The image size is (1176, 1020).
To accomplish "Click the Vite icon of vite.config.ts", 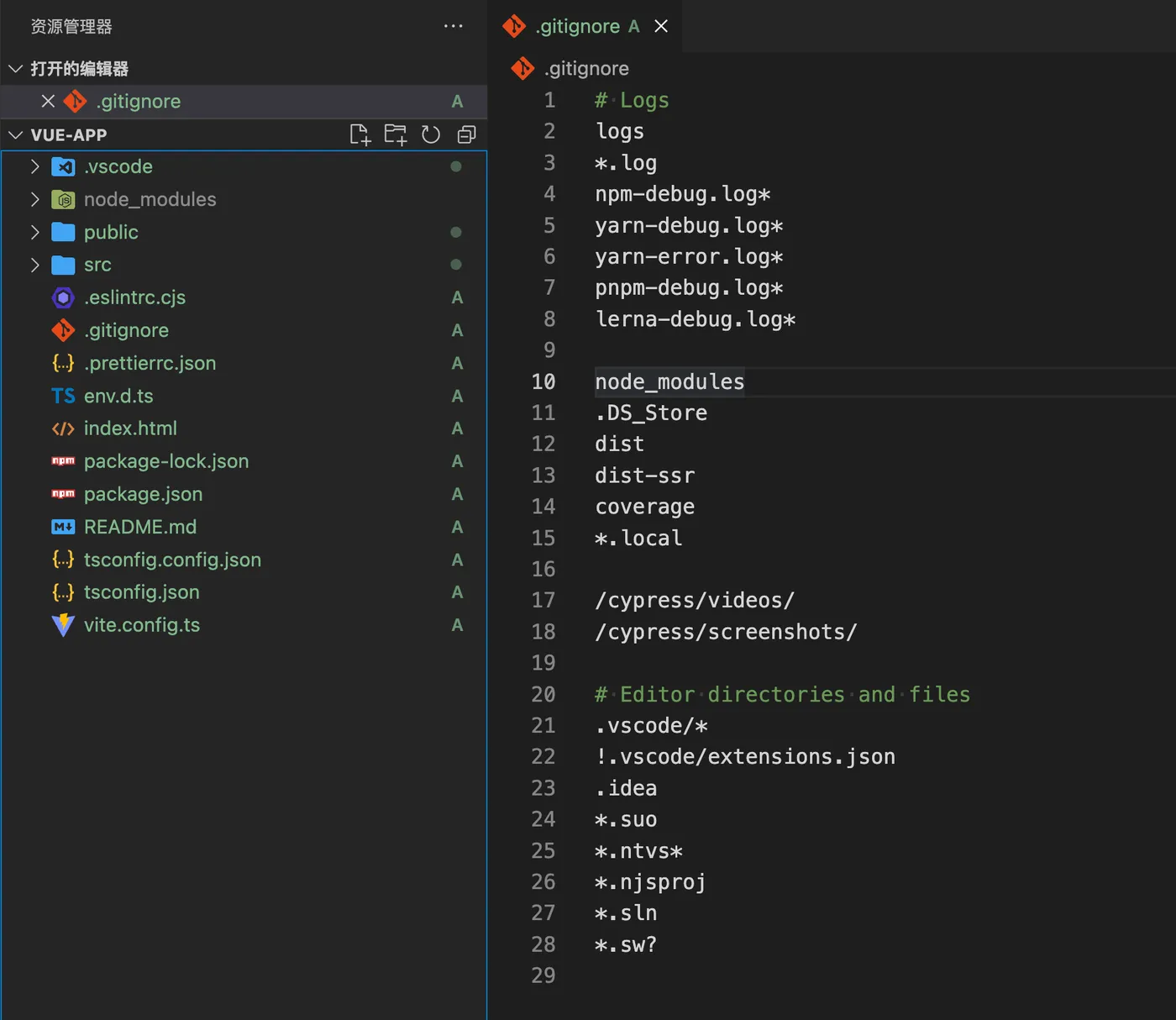I will tap(63, 625).
